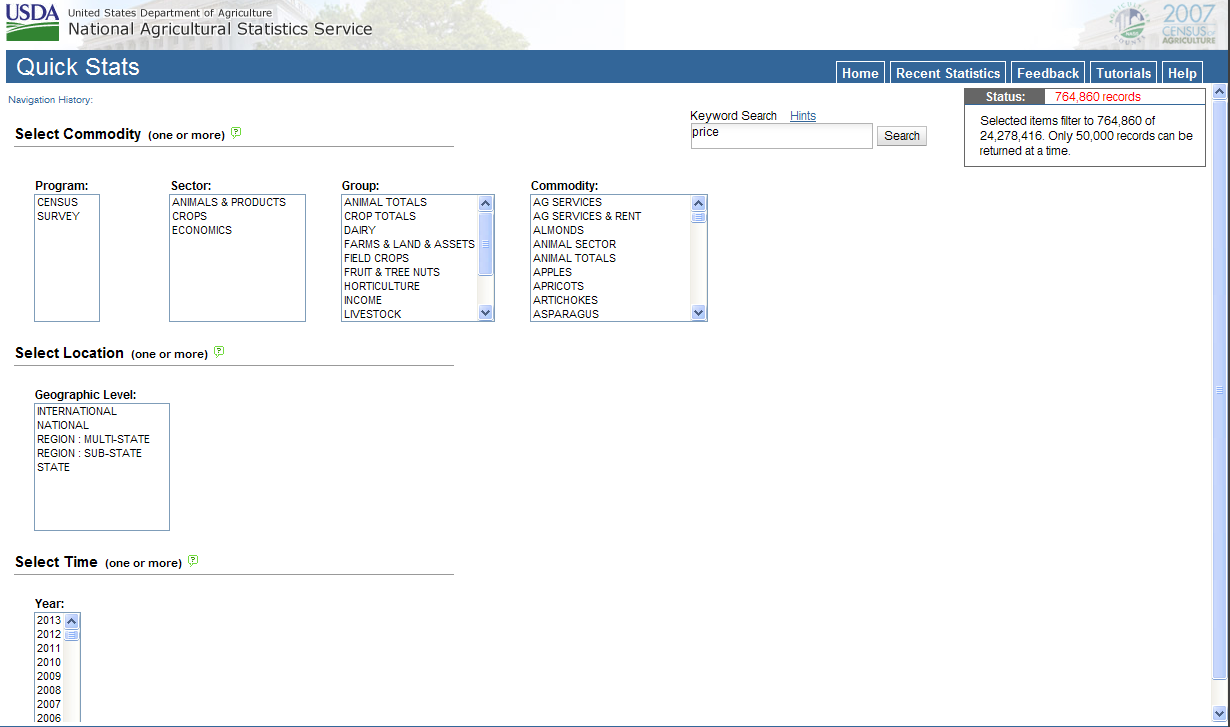Choose ALMONDS commodity
Viewport: 1230px width, 727px height.
tap(611, 230)
